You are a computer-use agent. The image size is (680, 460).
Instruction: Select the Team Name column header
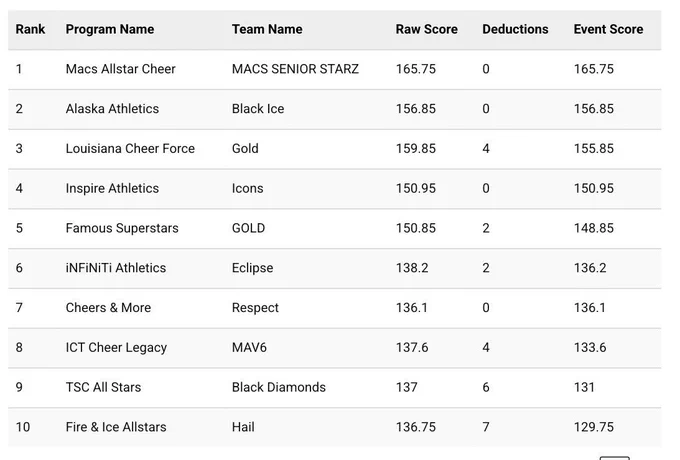click(267, 29)
